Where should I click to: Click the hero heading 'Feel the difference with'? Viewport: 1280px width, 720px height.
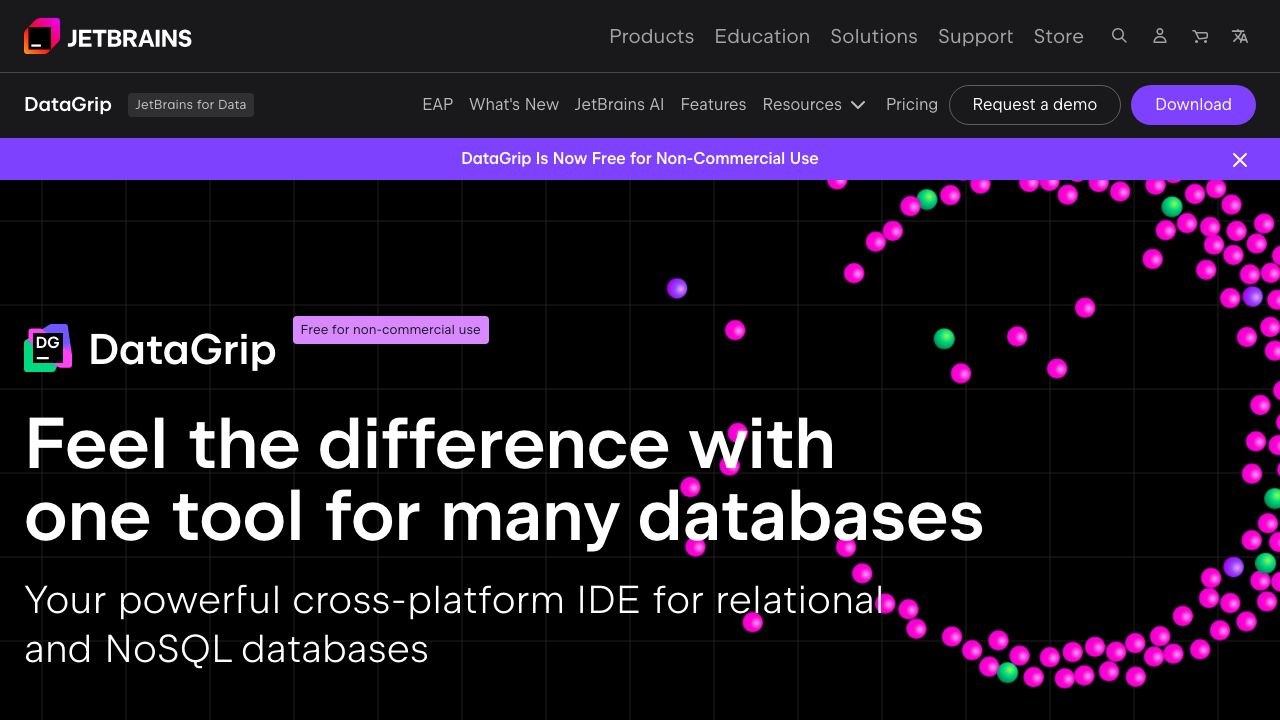coord(430,443)
